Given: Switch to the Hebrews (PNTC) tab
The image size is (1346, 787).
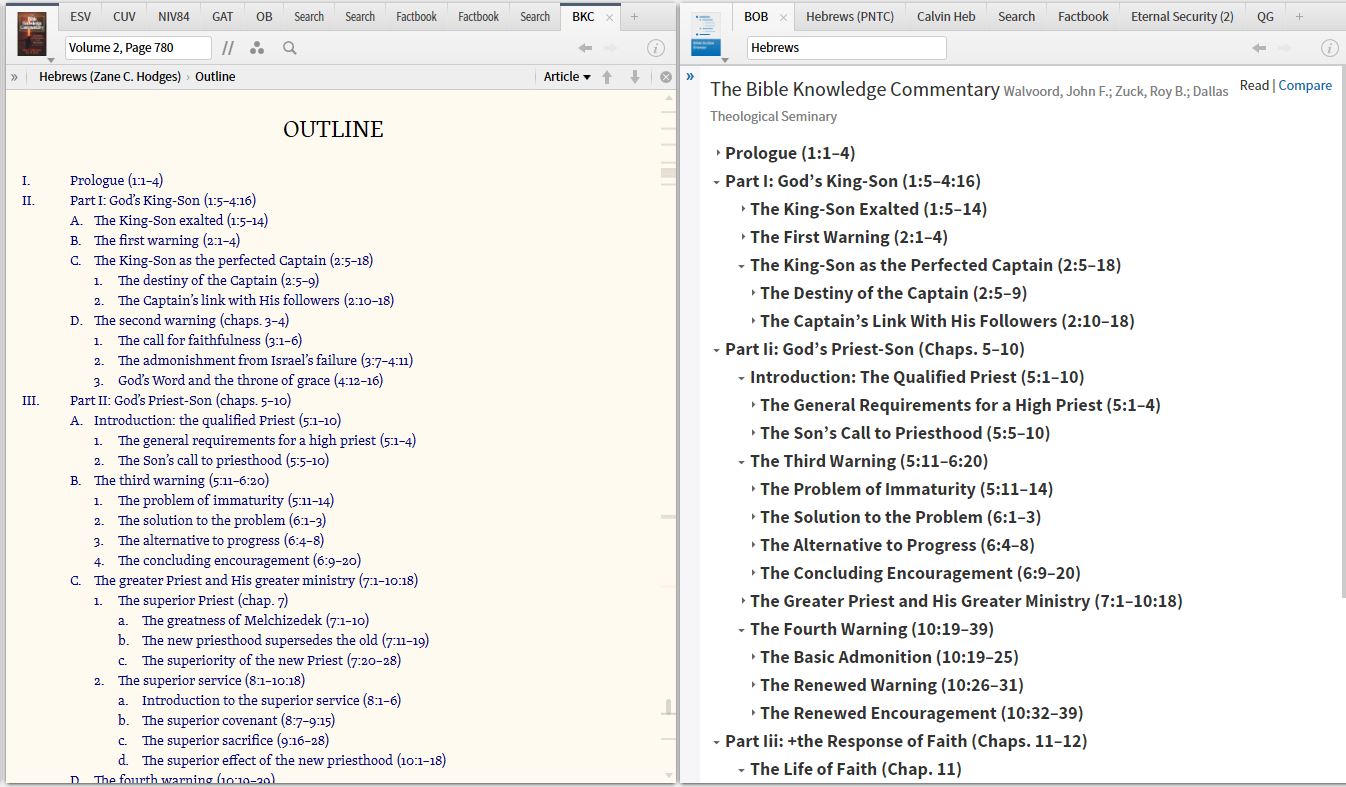Looking at the screenshot, I should coord(849,16).
